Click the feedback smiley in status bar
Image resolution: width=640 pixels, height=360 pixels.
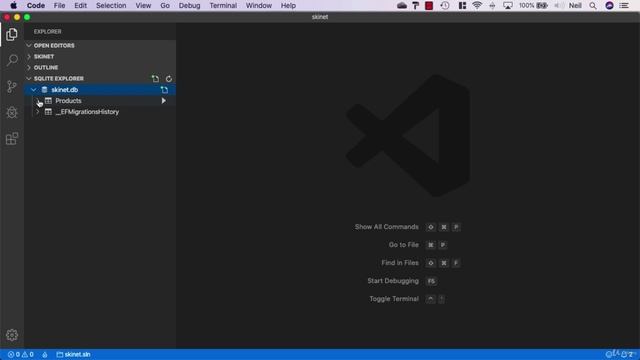coord(609,354)
